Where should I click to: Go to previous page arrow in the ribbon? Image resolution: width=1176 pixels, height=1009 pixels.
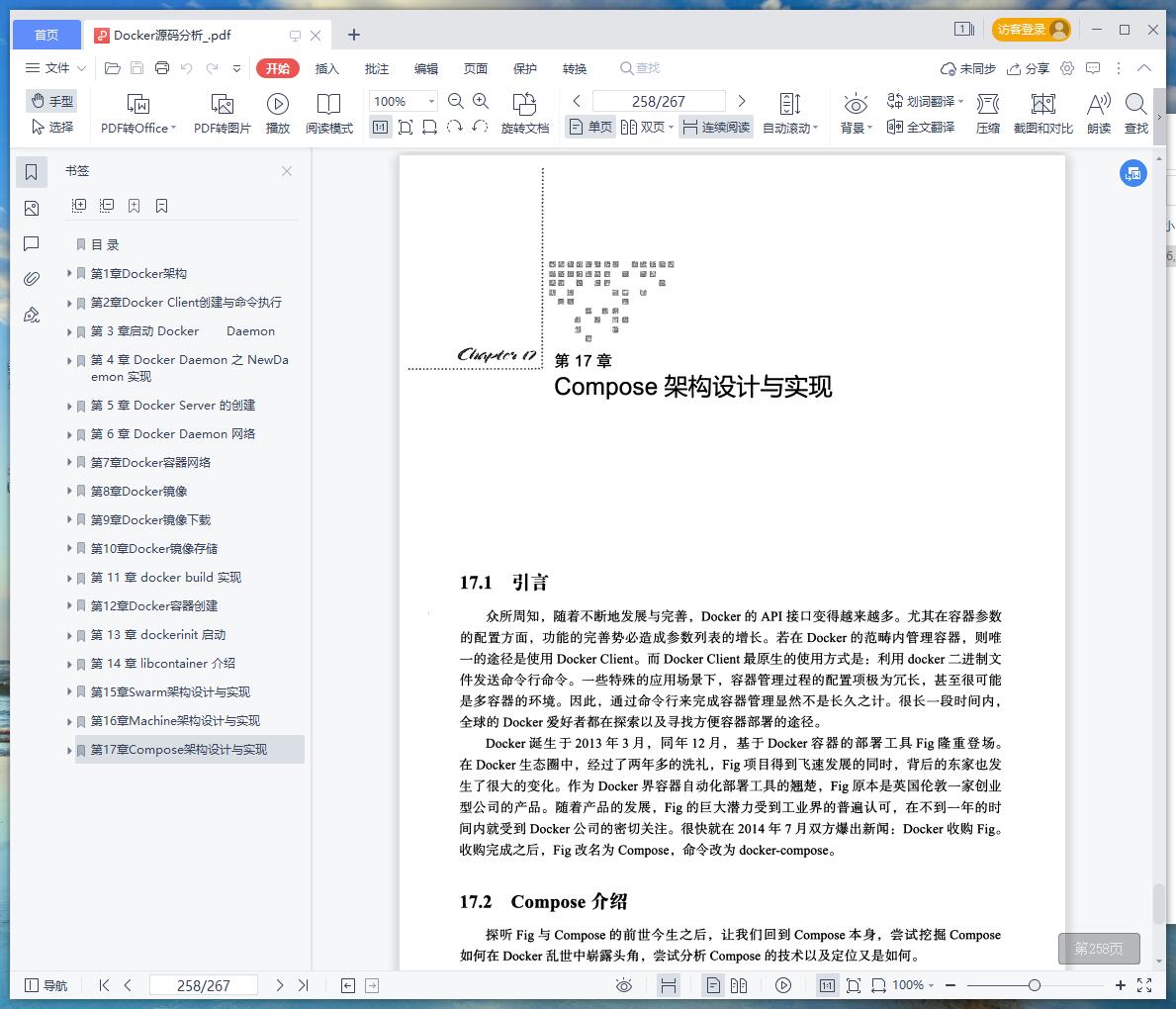(576, 101)
